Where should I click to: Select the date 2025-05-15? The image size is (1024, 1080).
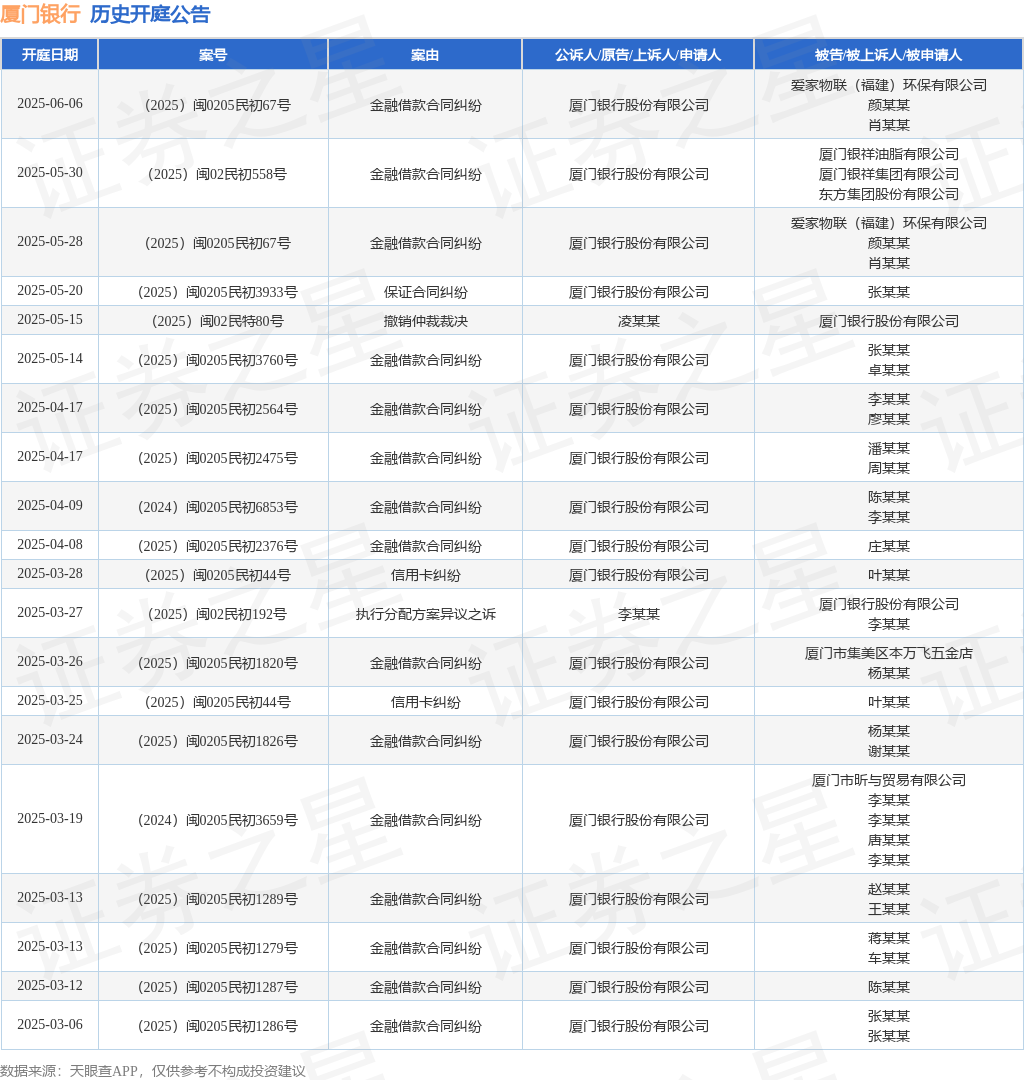(x=50, y=320)
